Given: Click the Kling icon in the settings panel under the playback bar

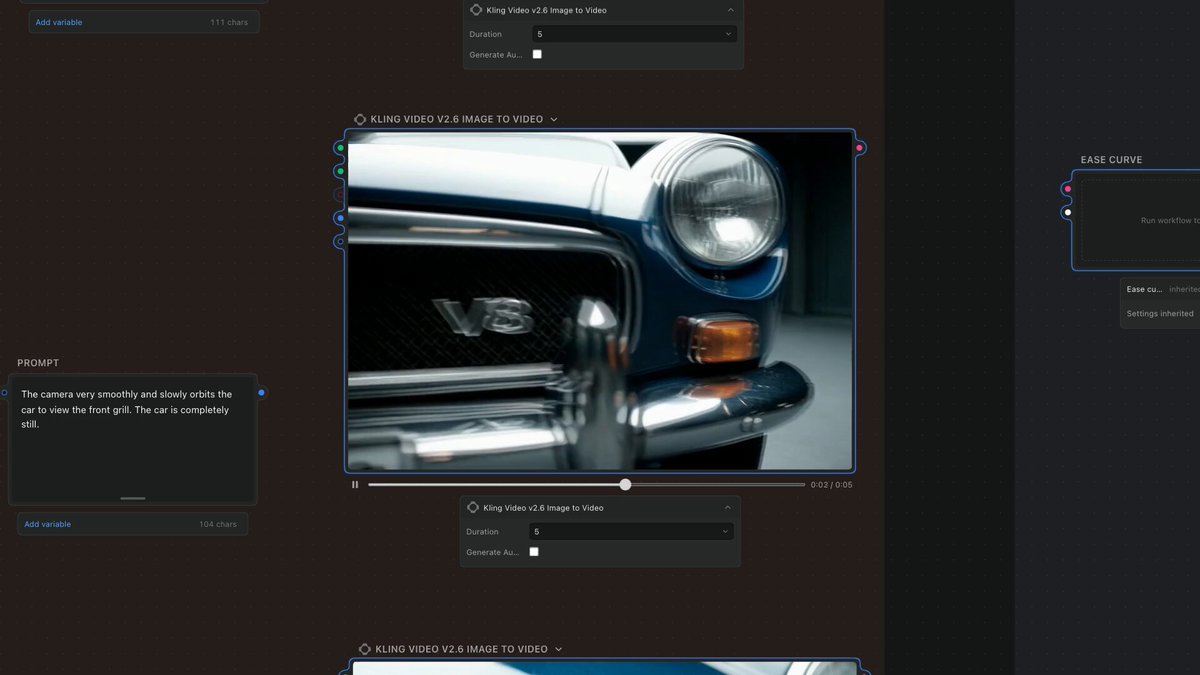Looking at the screenshot, I should click(x=473, y=508).
